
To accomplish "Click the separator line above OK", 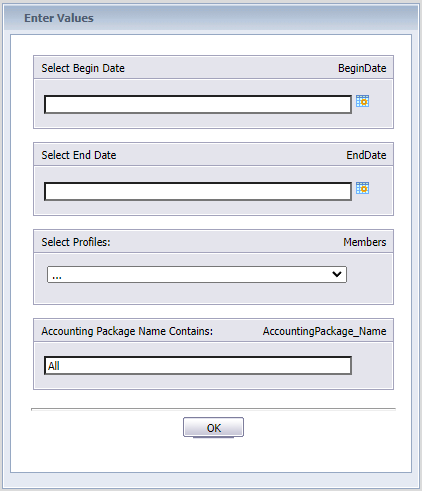I will point(213,409).
